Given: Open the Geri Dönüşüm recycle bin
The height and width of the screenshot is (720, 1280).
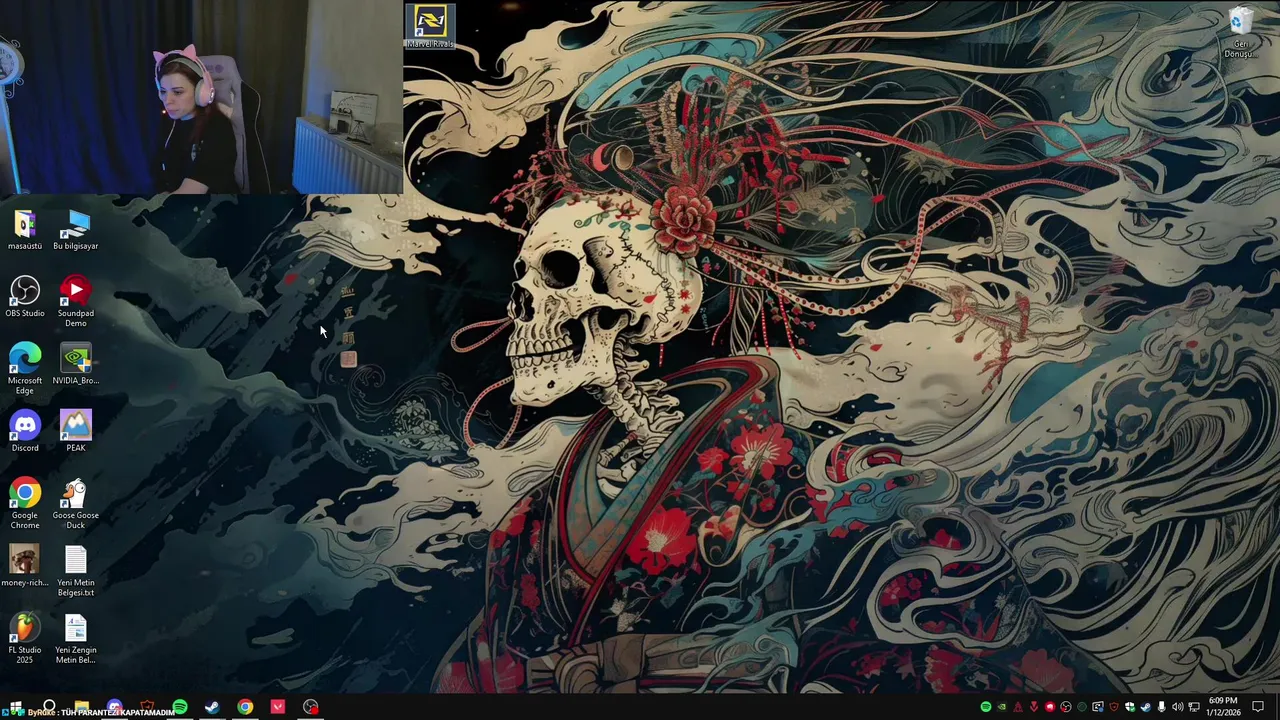Looking at the screenshot, I should click(x=1240, y=34).
